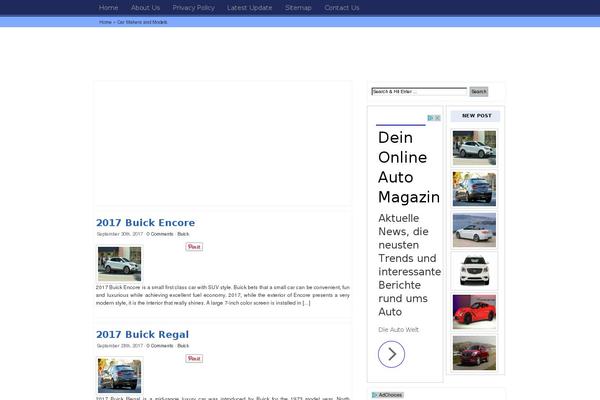Click the September 29th, 2017 date text

coord(119,346)
